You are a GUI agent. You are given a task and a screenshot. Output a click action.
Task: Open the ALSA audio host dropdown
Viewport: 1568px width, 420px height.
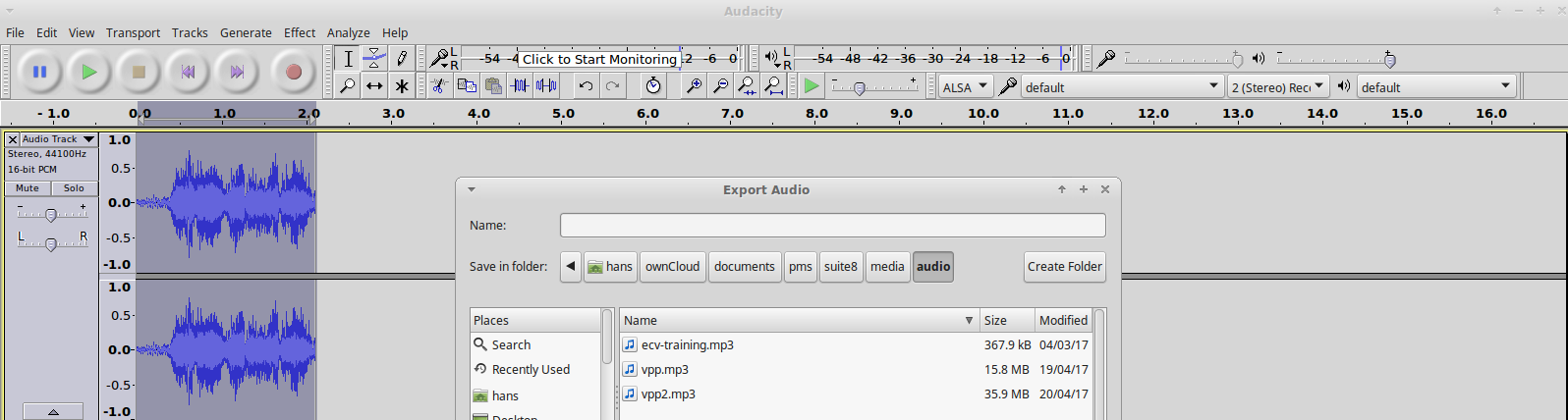tap(965, 87)
